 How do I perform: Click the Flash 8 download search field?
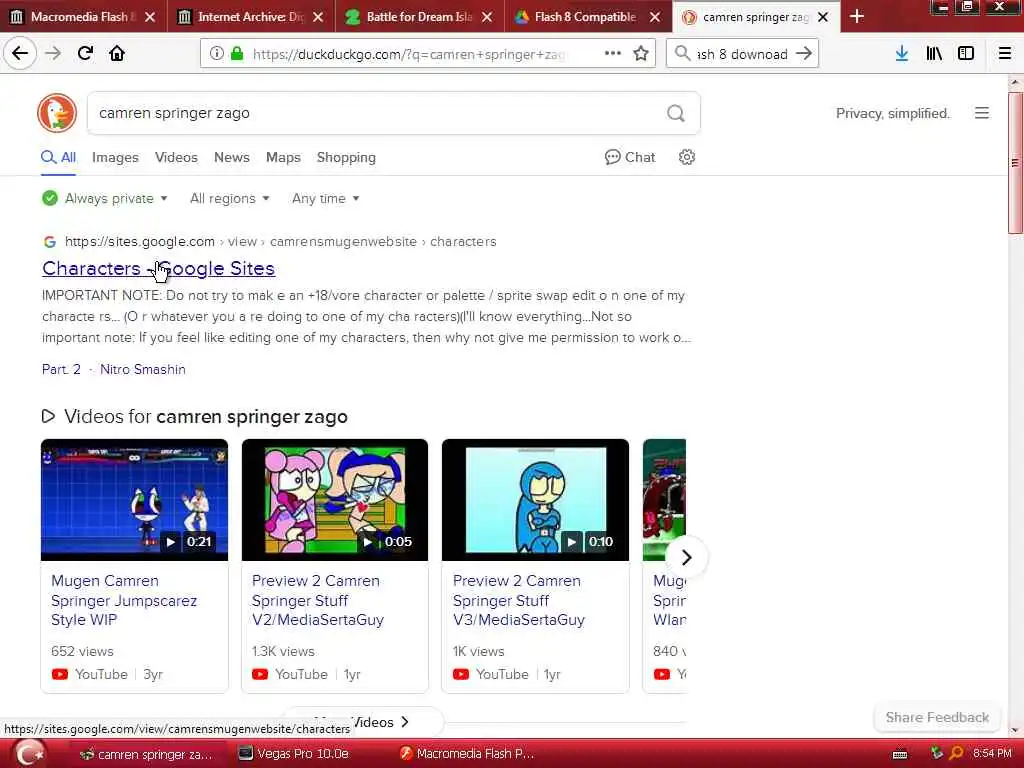click(742, 54)
